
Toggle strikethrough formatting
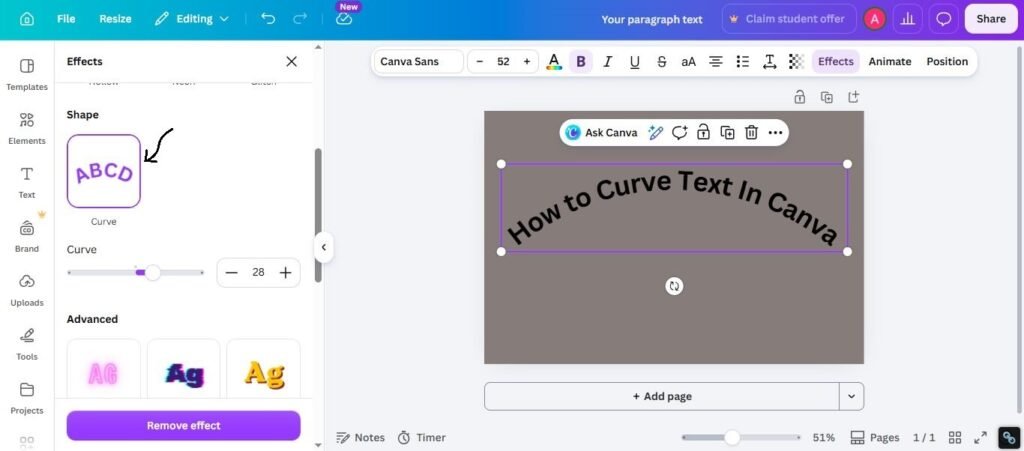pos(662,61)
